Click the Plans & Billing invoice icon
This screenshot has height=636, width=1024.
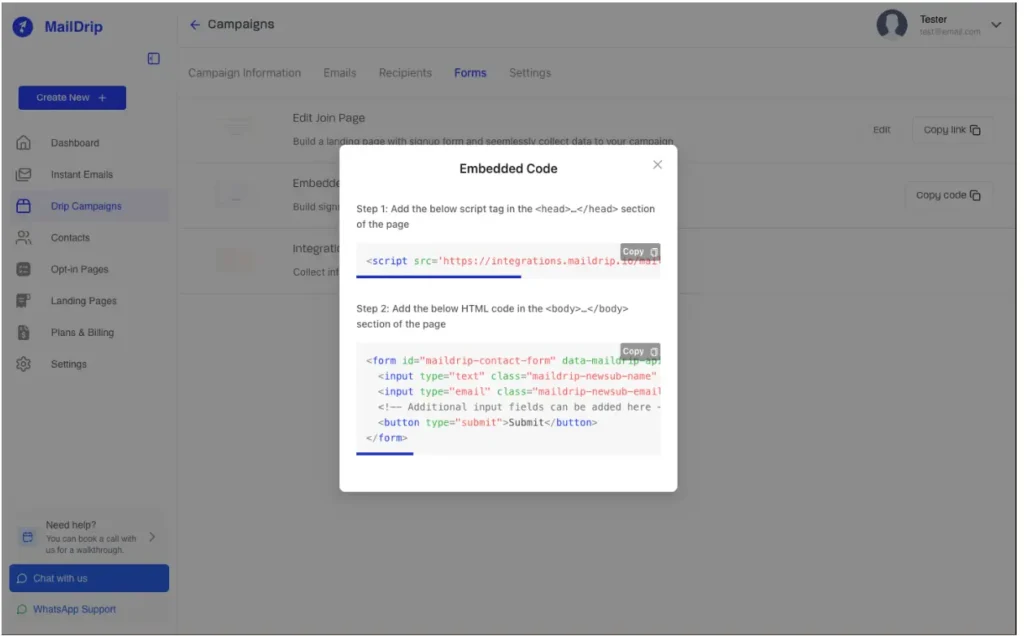pos(24,332)
